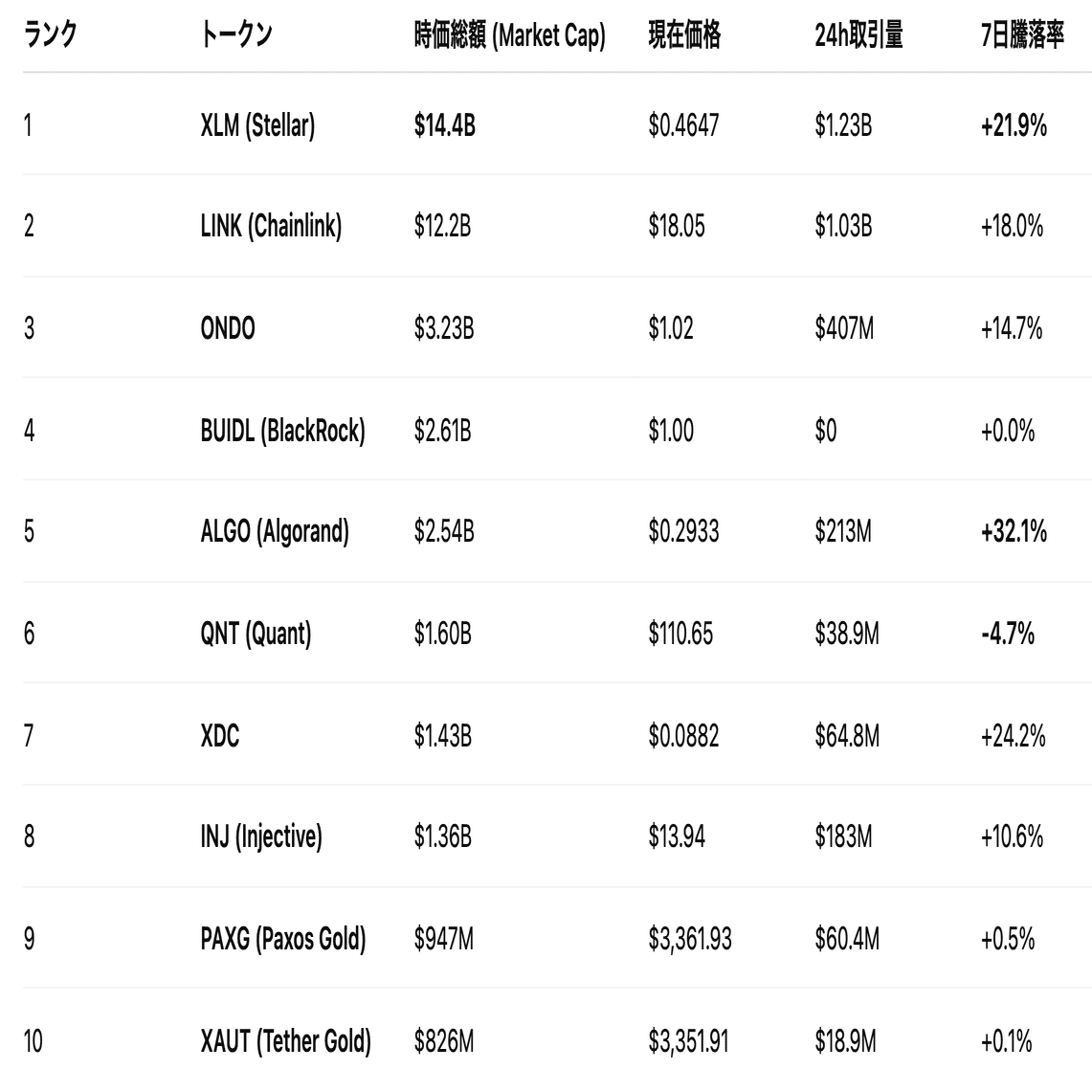Select the ALGO (Algorand) token name
This screenshot has height=1092, width=1092.
275,531
